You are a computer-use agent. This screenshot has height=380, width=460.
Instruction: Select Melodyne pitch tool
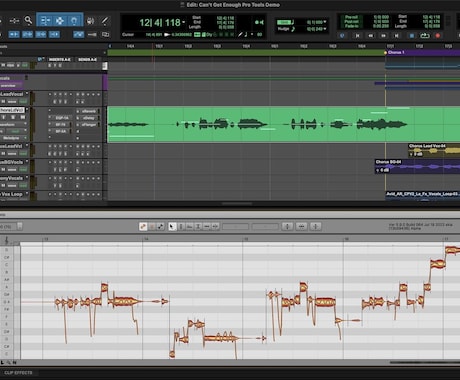(x=181, y=227)
